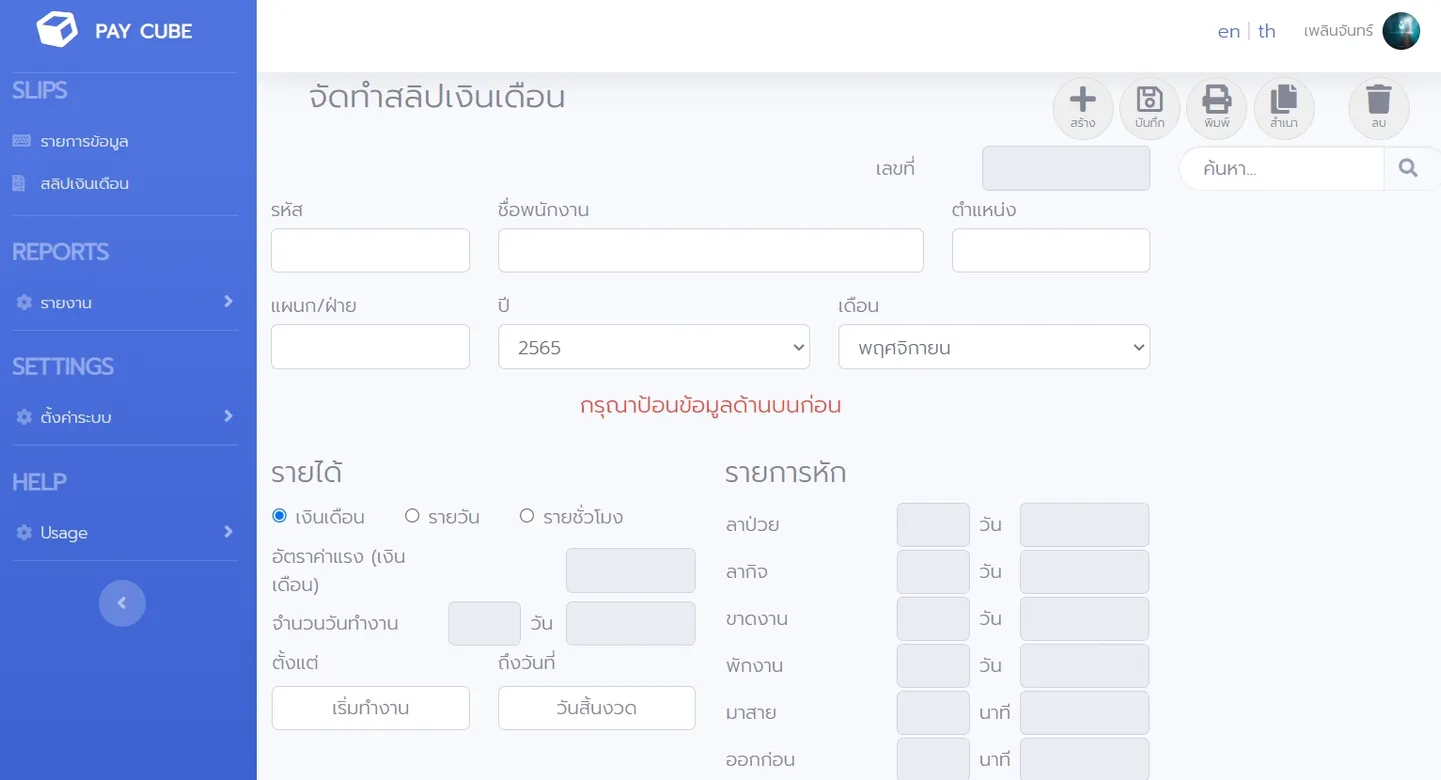
Task: Click the red กรุณาป้อนข้อมูลด้านบนก่อน message
Action: (x=711, y=405)
